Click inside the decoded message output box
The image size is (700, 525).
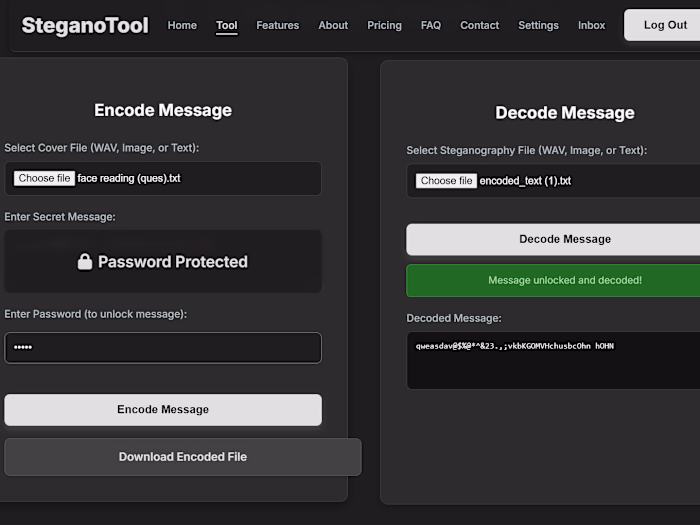554,360
